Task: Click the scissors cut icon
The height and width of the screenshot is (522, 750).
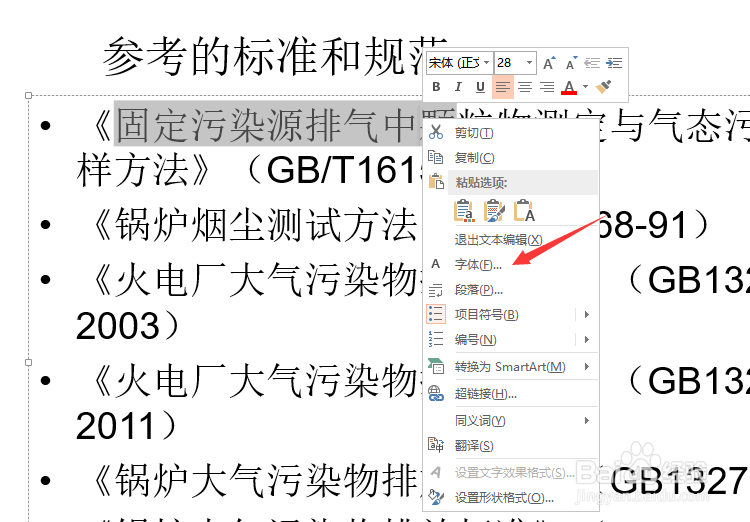Action: pyautogui.click(x=436, y=132)
